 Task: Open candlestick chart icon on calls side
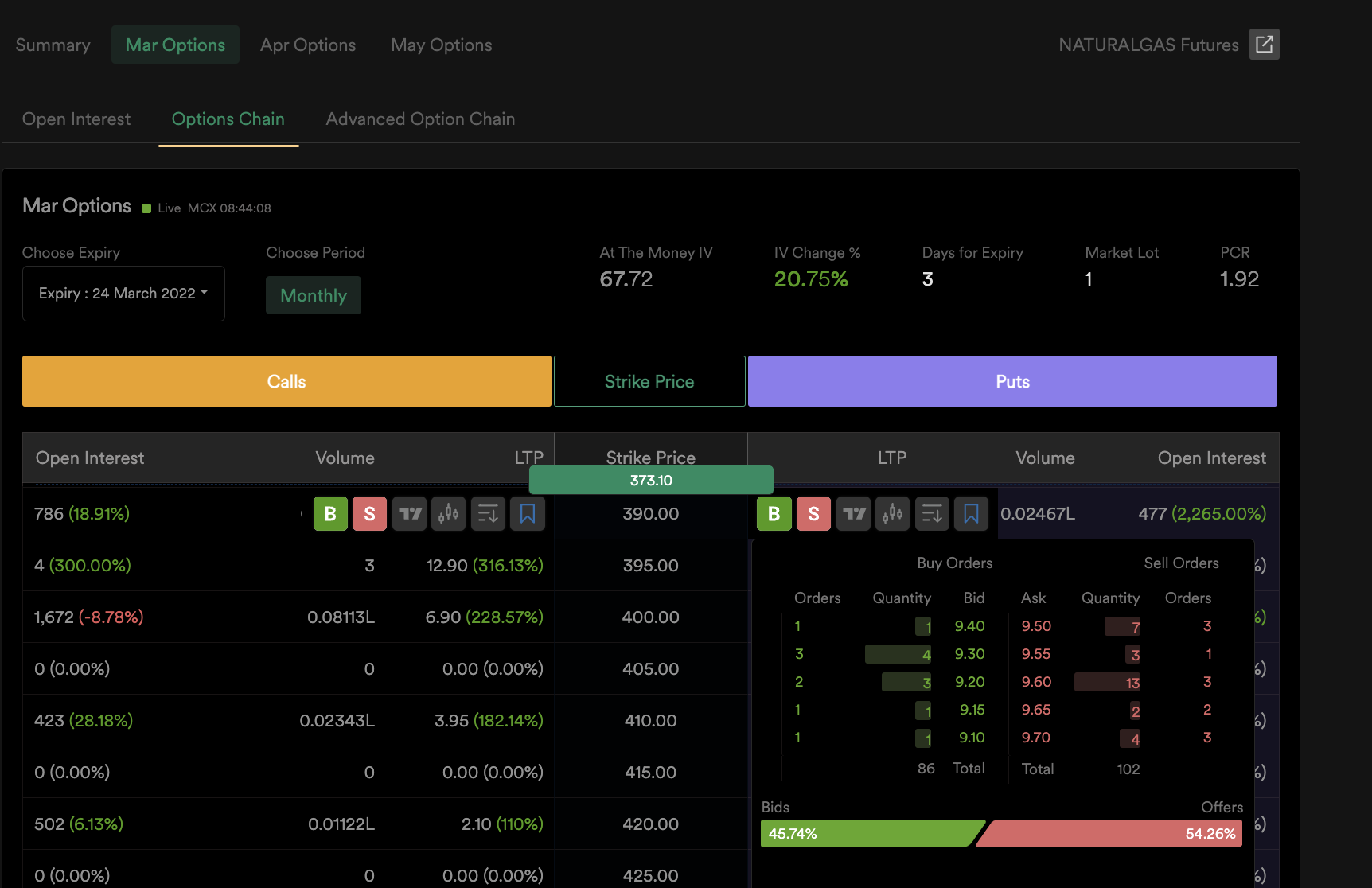(449, 514)
